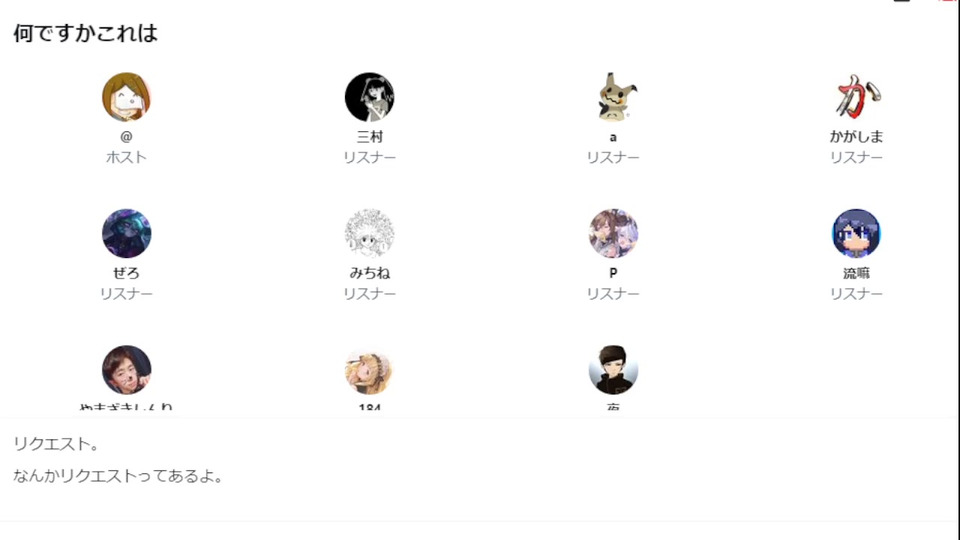Viewport: 960px width, 540px height.
Task: Click the host @ profile avatar
Action: [x=126, y=97]
